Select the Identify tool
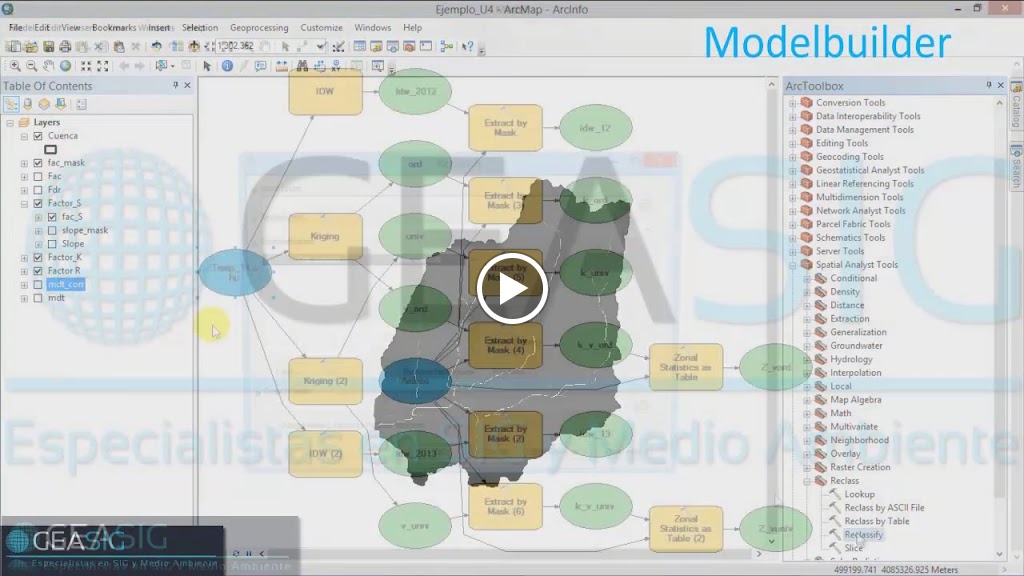 227,66
